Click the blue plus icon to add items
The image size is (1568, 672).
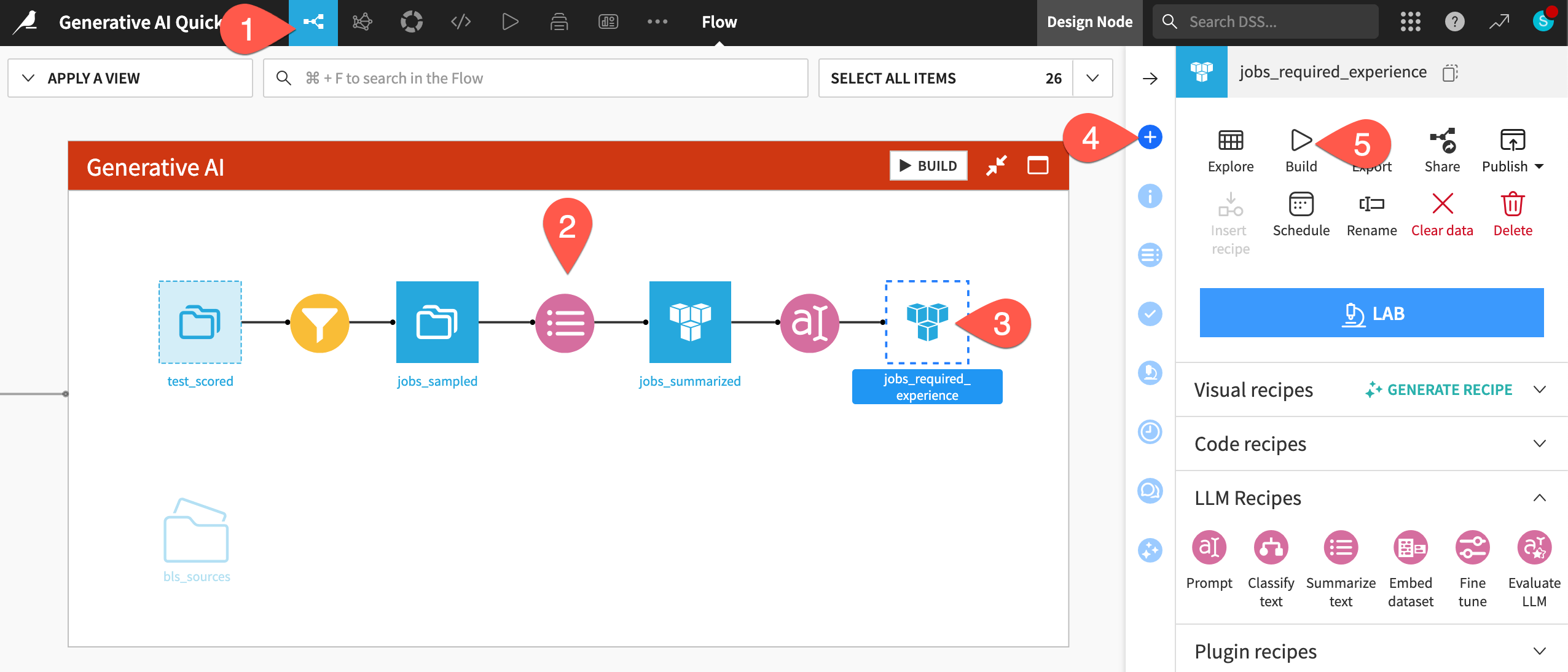tap(1150, 138)
